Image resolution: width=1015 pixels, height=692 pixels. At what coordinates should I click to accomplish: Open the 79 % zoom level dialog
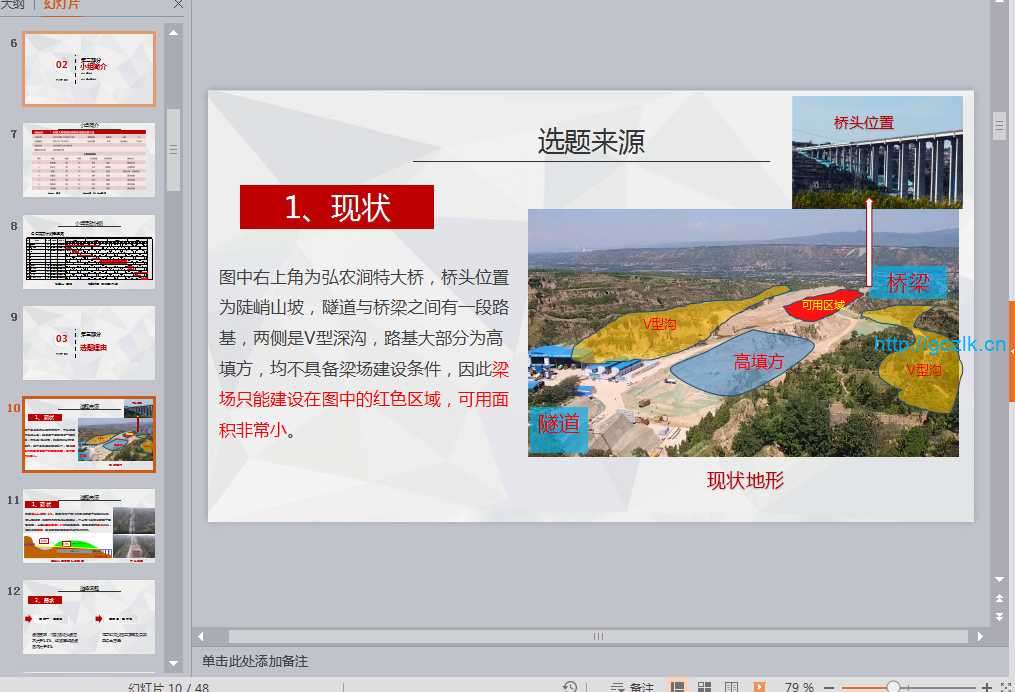[x=798, y=687]
